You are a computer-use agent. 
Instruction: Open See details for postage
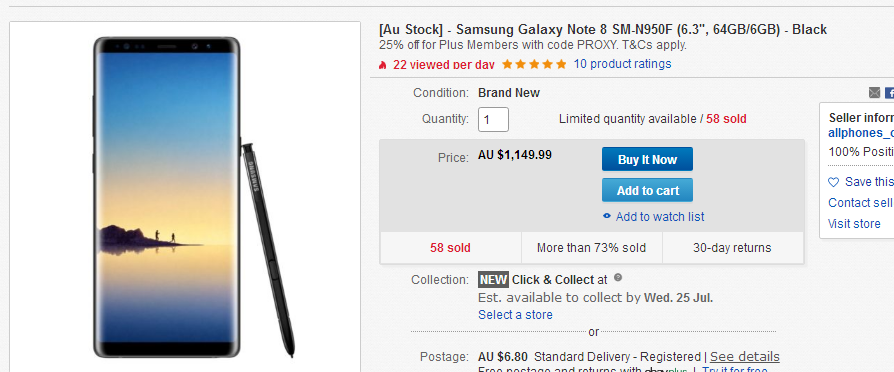click(744, 357)
